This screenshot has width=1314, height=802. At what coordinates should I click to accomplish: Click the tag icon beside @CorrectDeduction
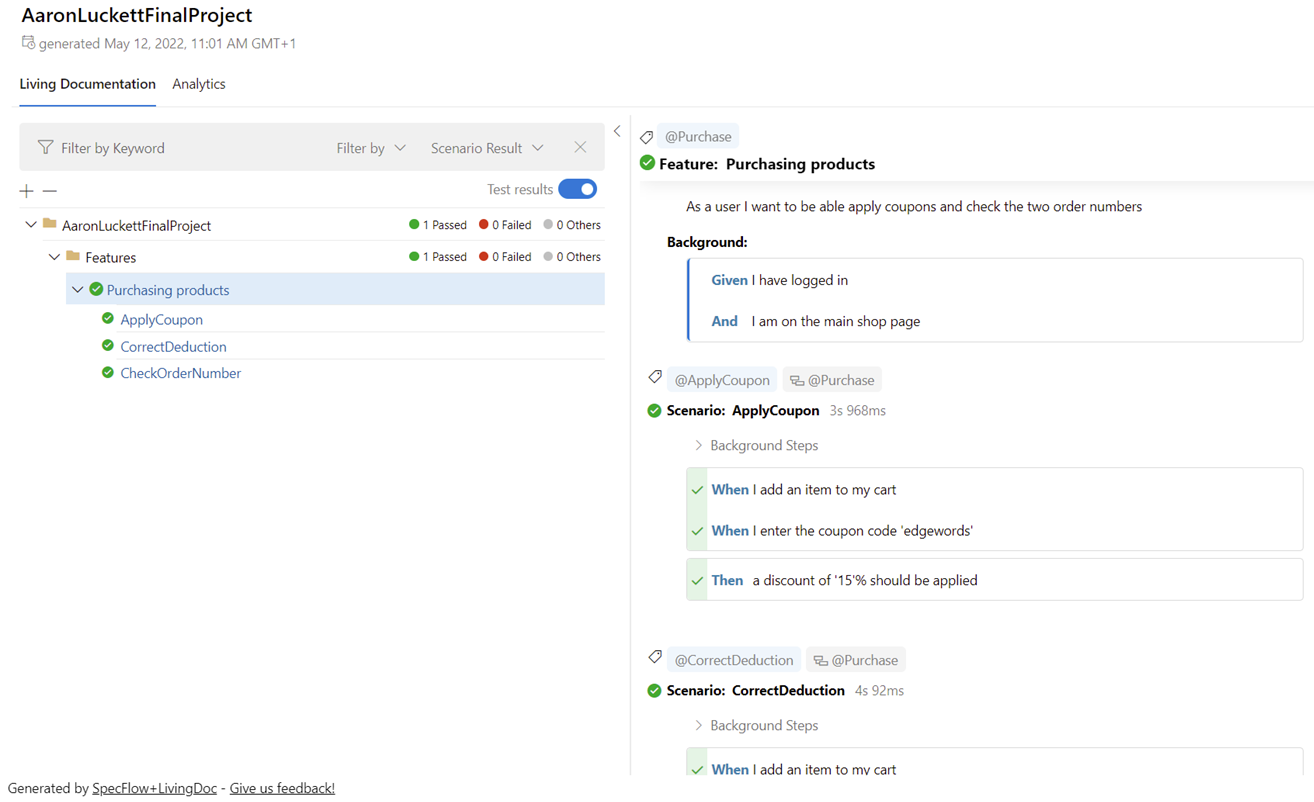[x=655, y=657]
